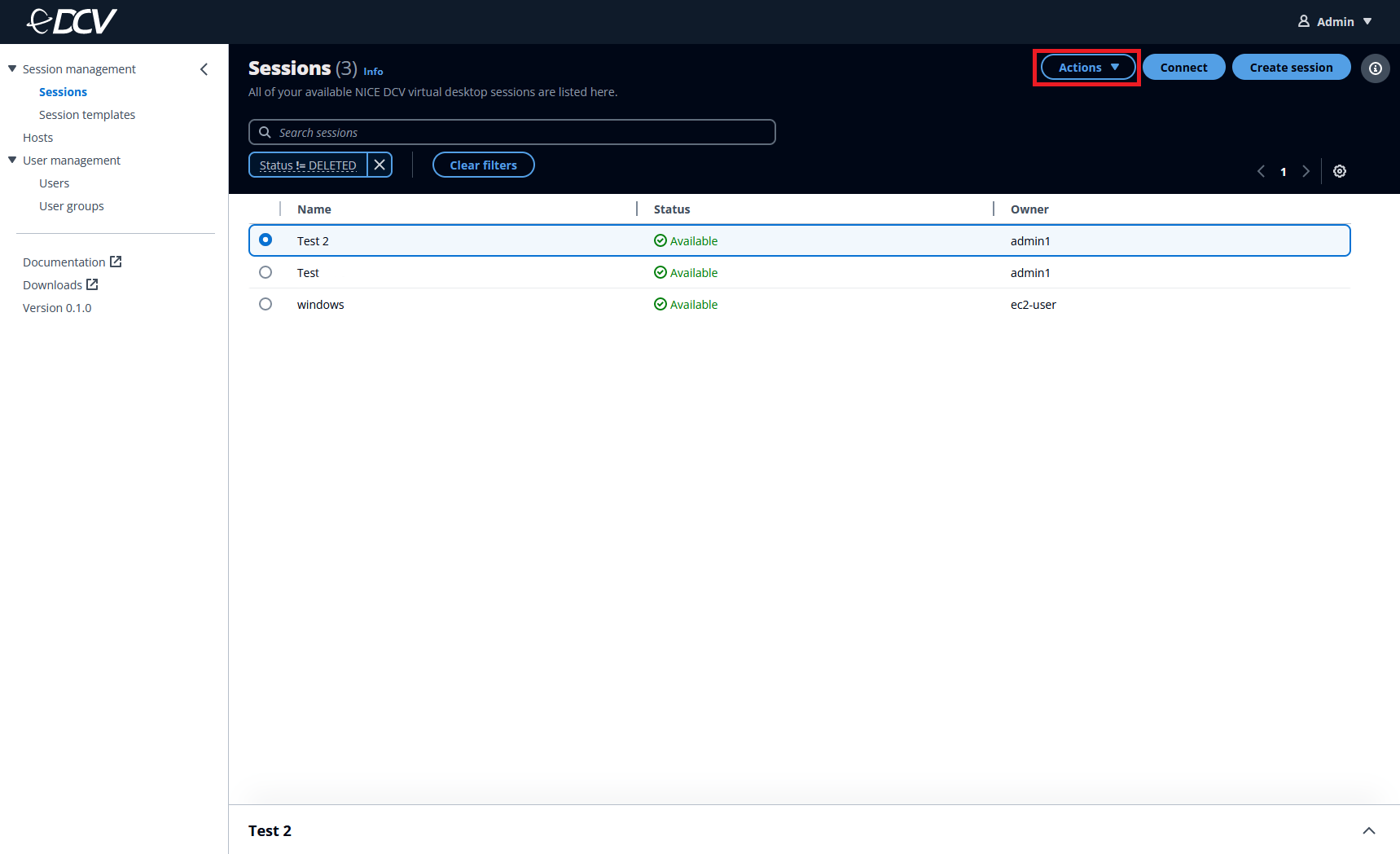Click the previous page arrow

click(x=1261, y=171)
